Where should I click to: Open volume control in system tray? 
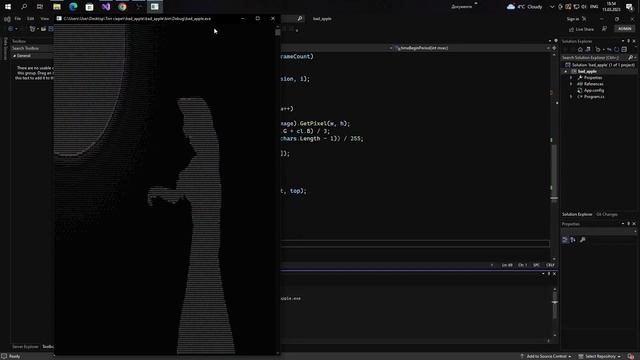click(584, 7)
